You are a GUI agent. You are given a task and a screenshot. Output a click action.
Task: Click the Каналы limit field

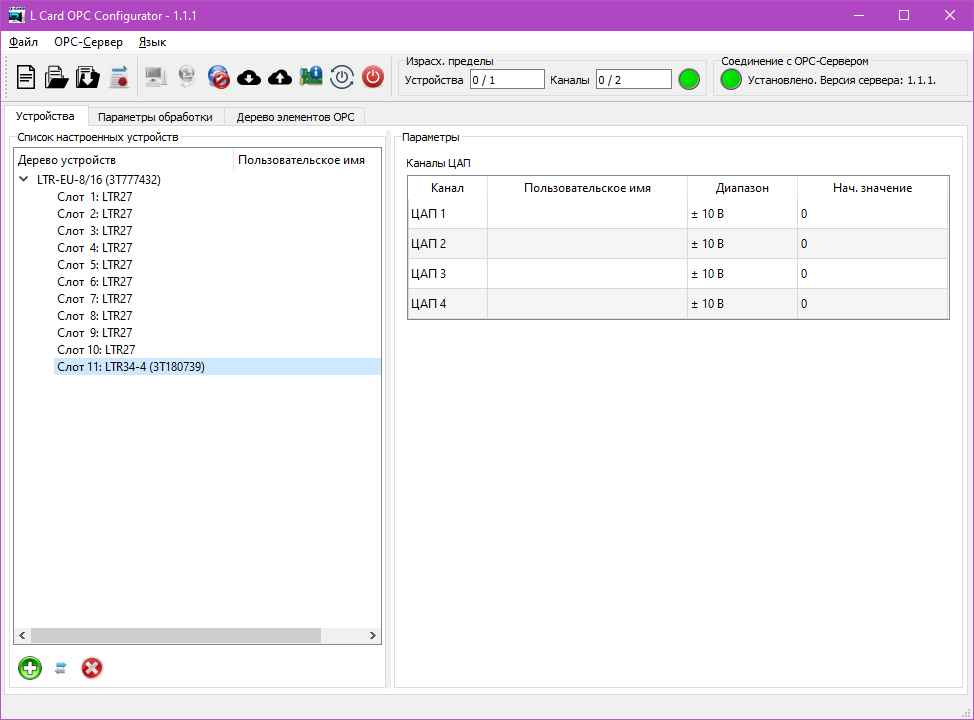(634, 80)
